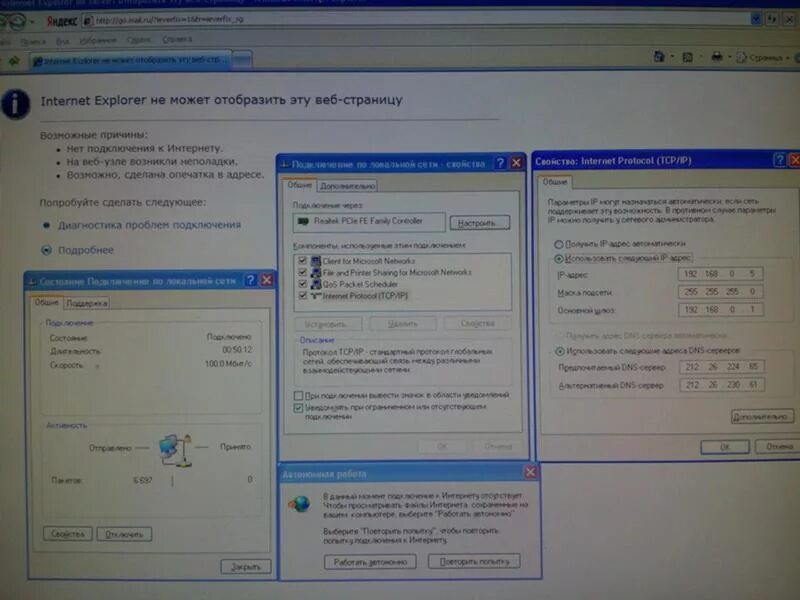Switch to Дополнительно tab in connection properties
This screenshot has width=800, height=600.
pos(347,186)
